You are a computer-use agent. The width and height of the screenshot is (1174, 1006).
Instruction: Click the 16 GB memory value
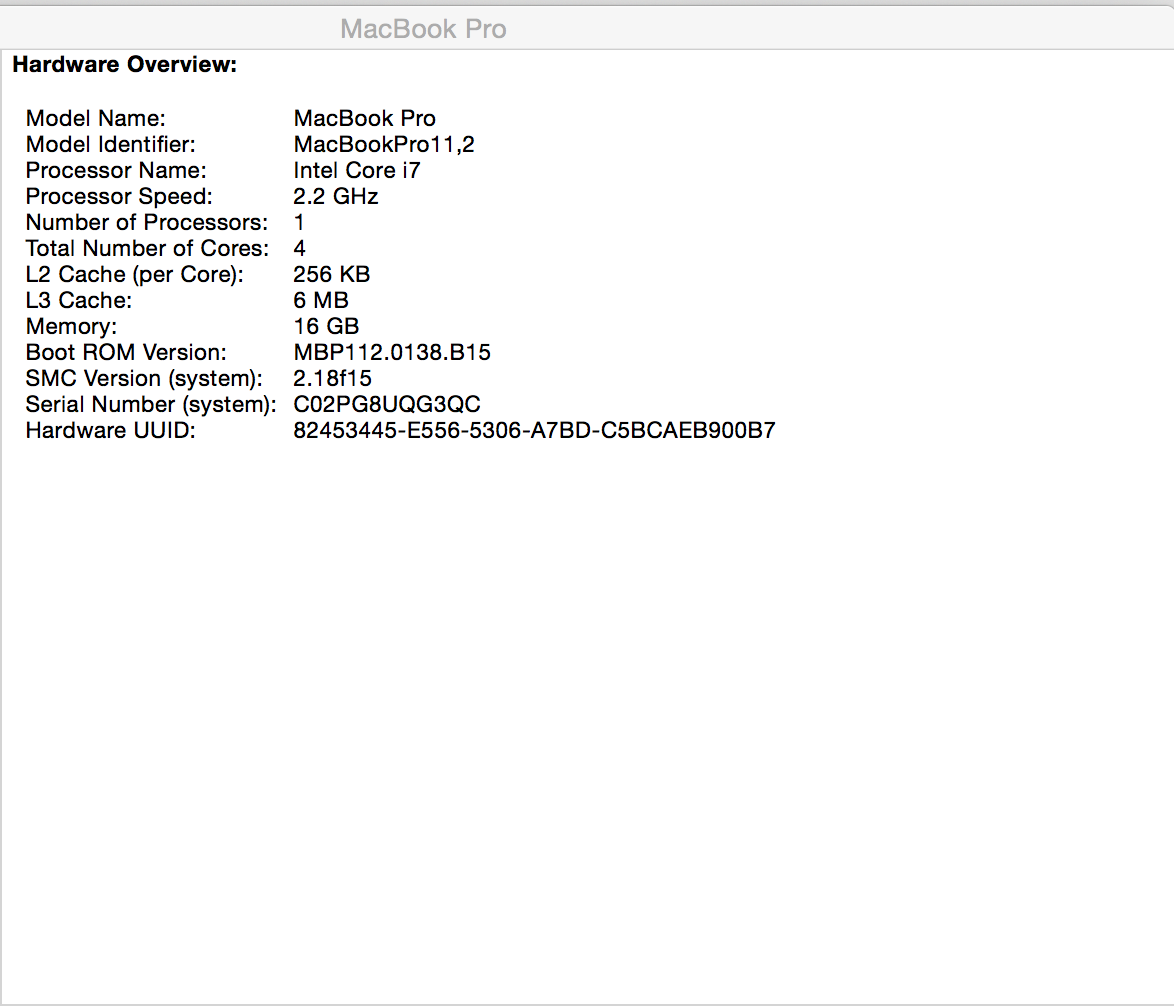326,327
